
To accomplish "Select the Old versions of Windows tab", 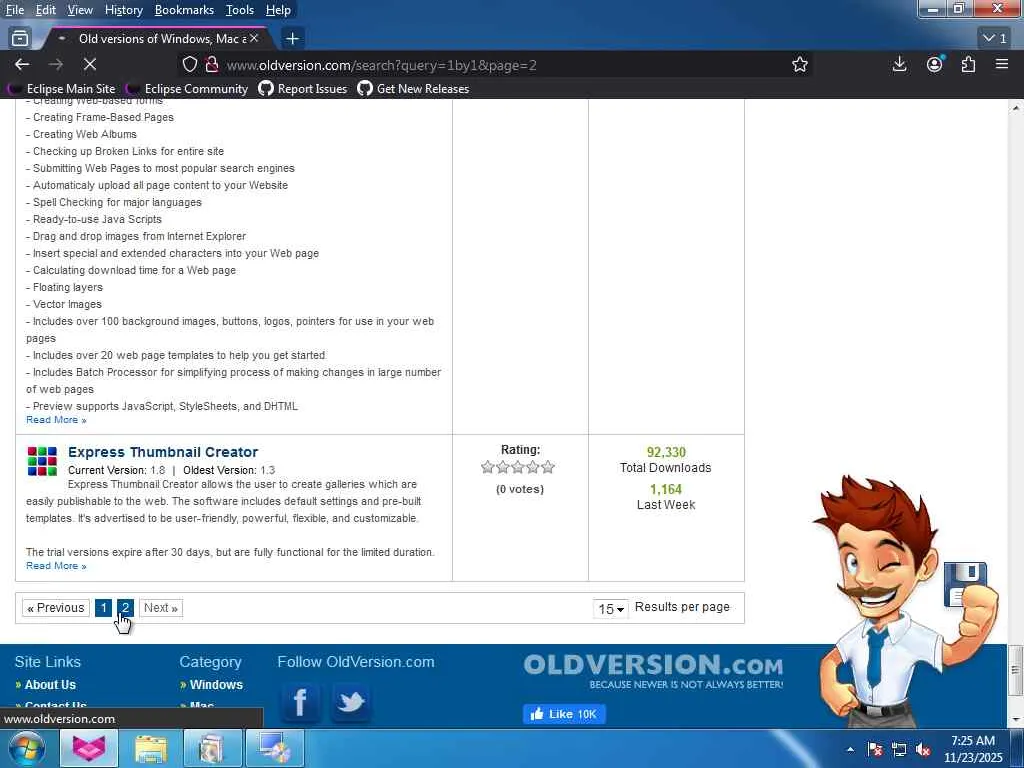I will point(157,39).
